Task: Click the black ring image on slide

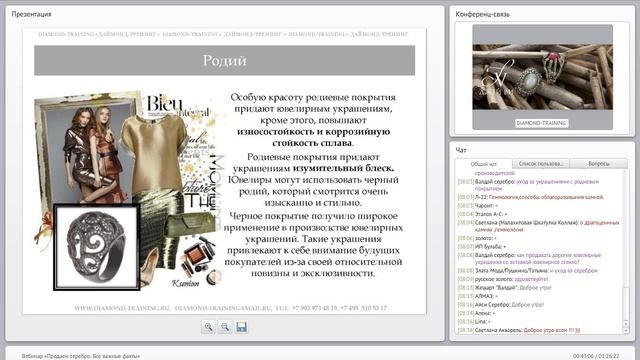Action: click(x=97, y=247)
